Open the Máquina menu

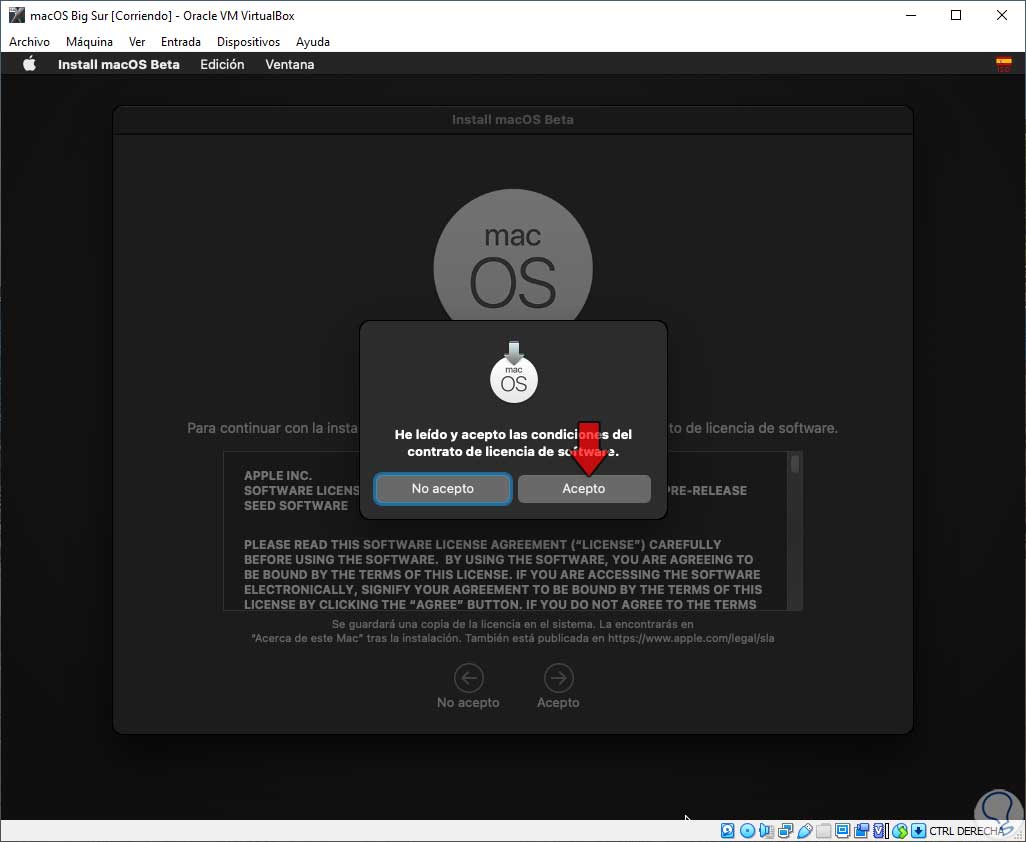point(89,42)
